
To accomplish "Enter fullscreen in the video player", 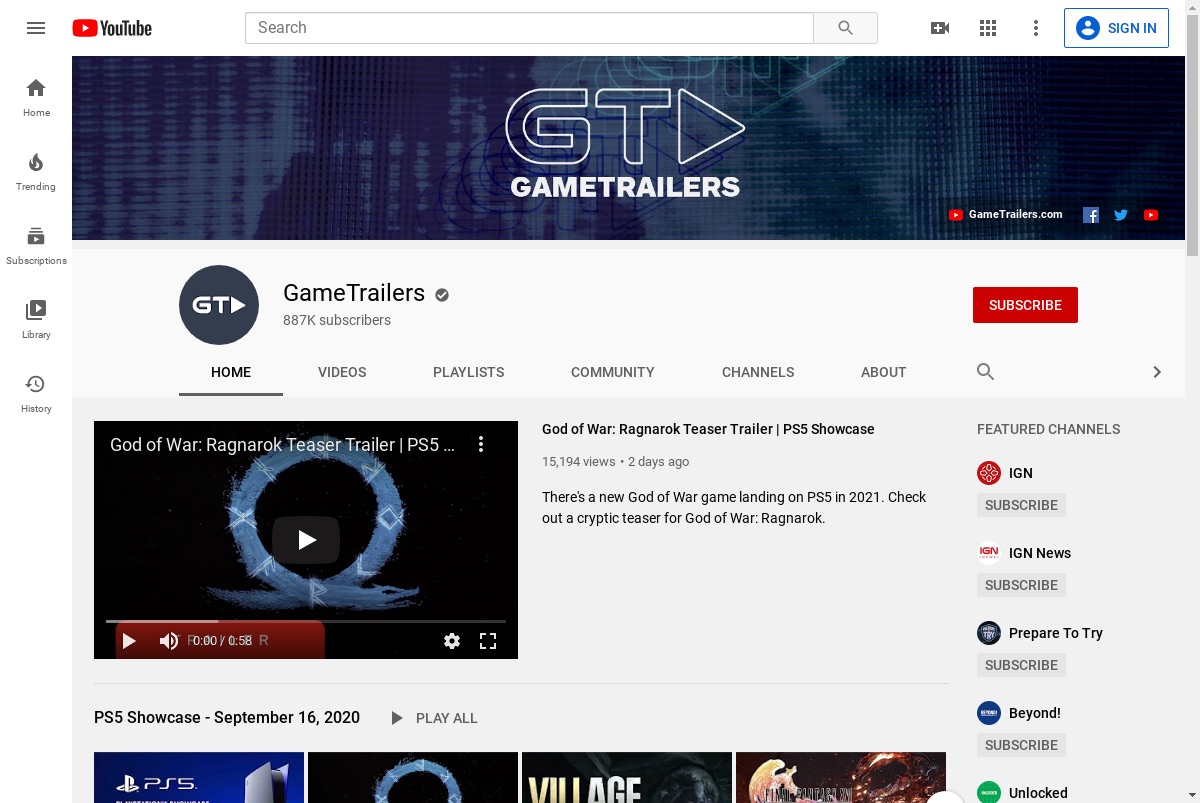I will 488,641.
